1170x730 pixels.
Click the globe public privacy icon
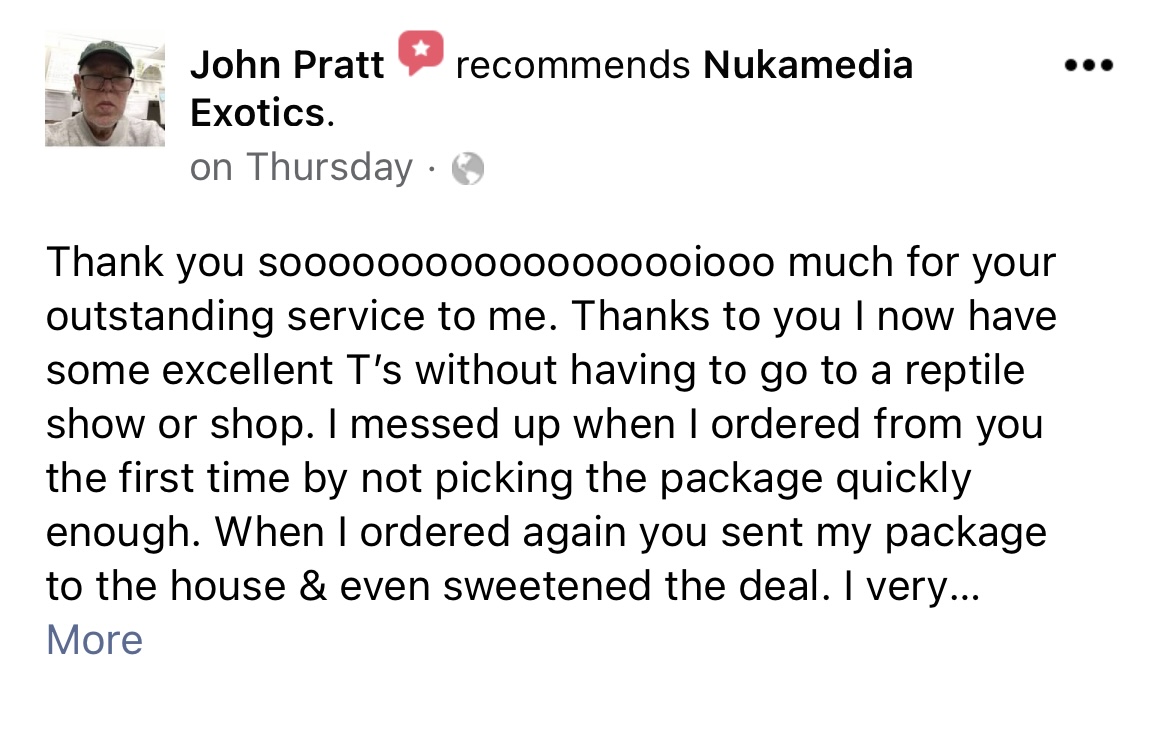468,169
